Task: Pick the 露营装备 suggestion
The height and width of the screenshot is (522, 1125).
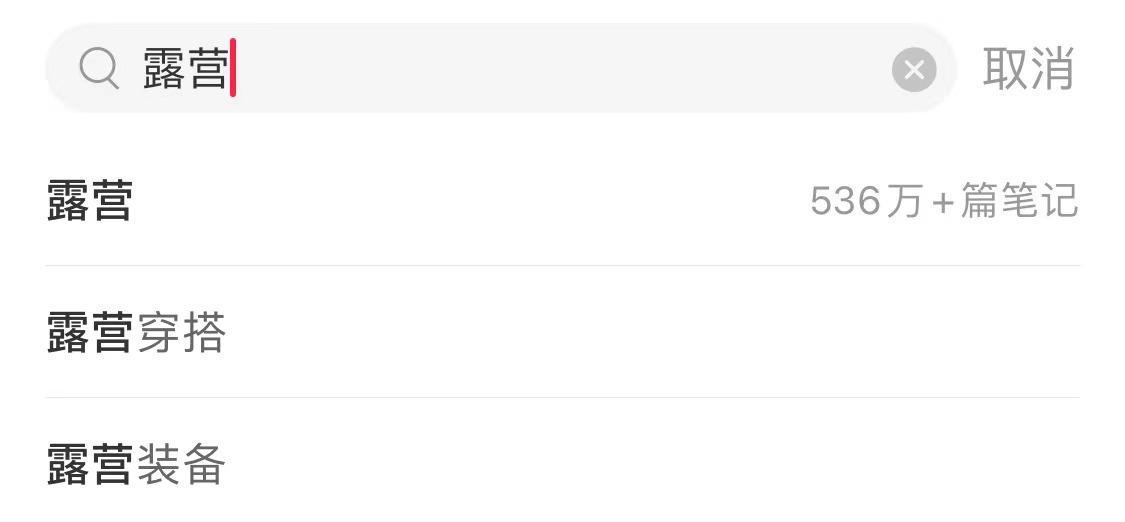Action: click(x=136, y=465)
